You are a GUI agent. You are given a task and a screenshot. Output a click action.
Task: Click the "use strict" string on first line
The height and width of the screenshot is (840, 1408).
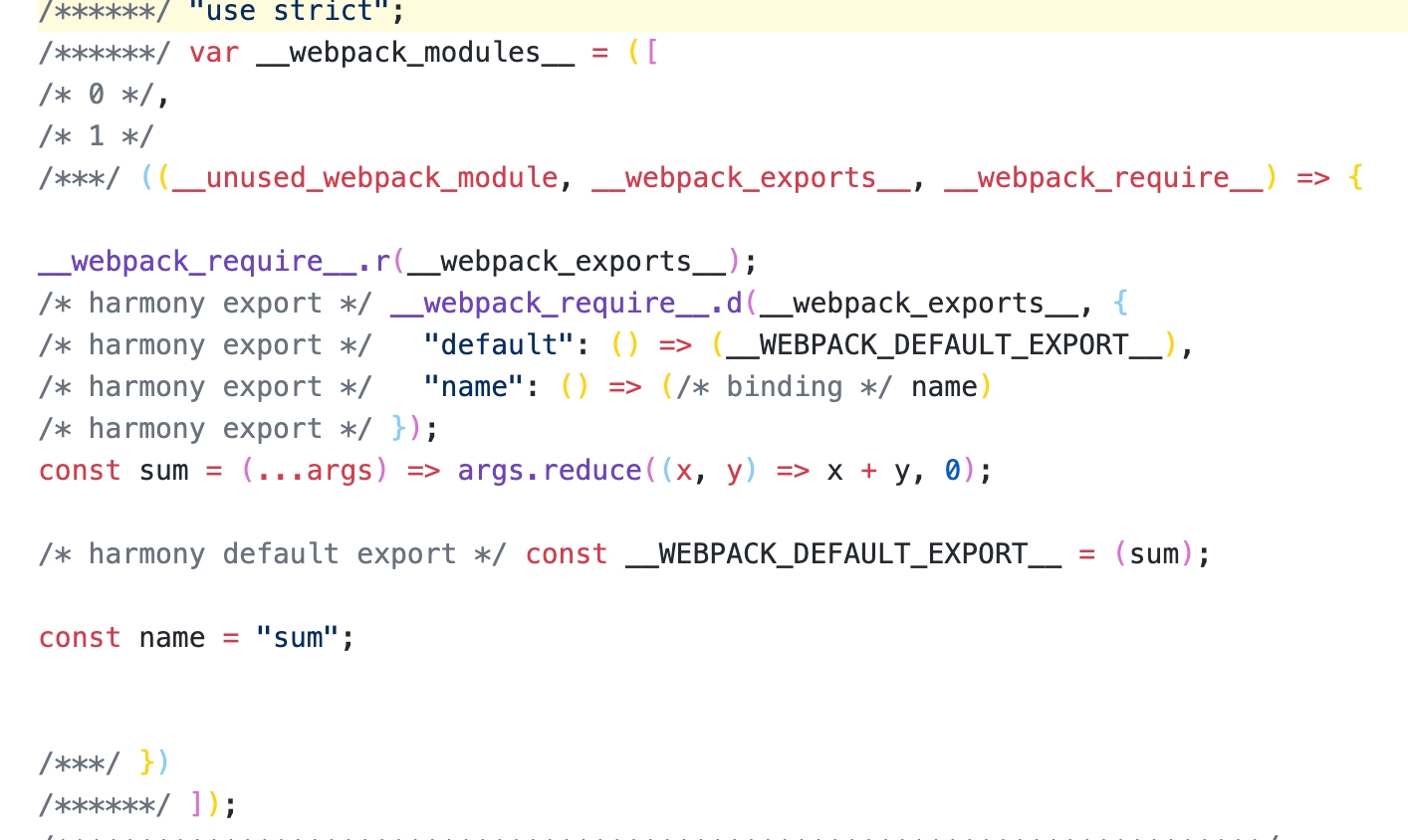pos(289,11)
